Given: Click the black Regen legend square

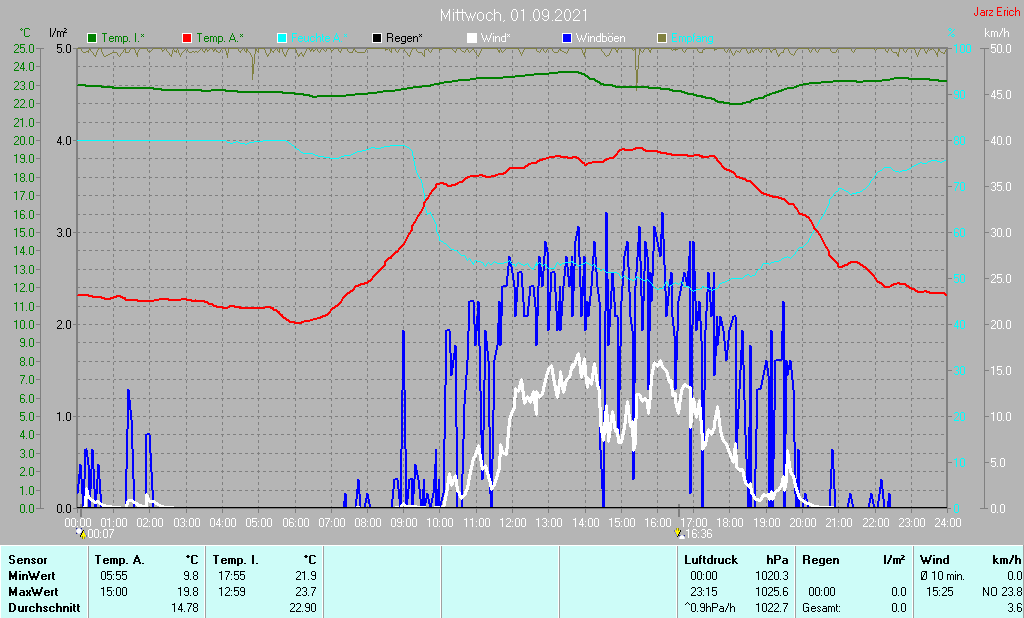Looking at the screenshot, I should [x=377, y=38].
